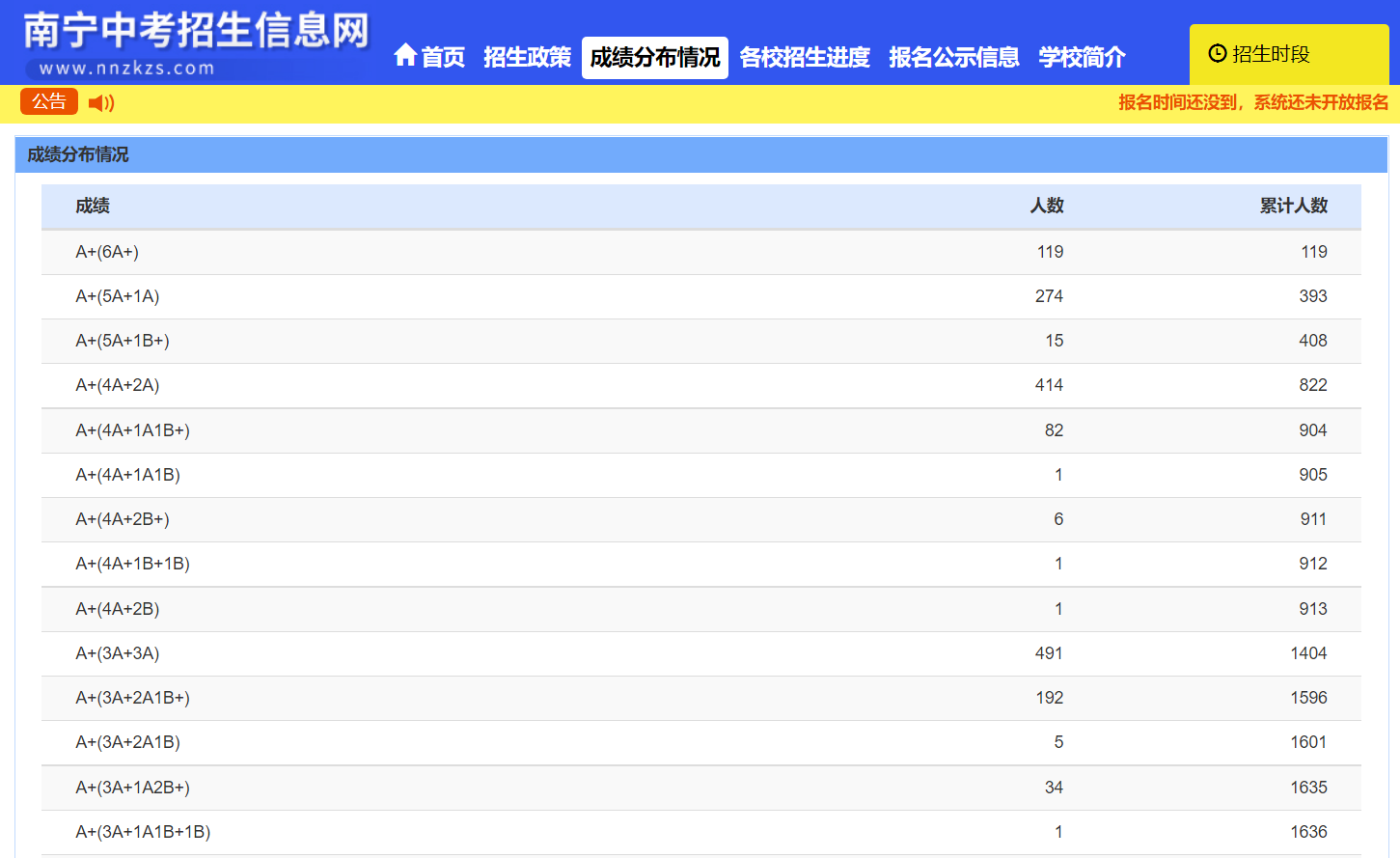Click the yellow 招生时段 button
1400x858 pixels.
click(1288, 55)
